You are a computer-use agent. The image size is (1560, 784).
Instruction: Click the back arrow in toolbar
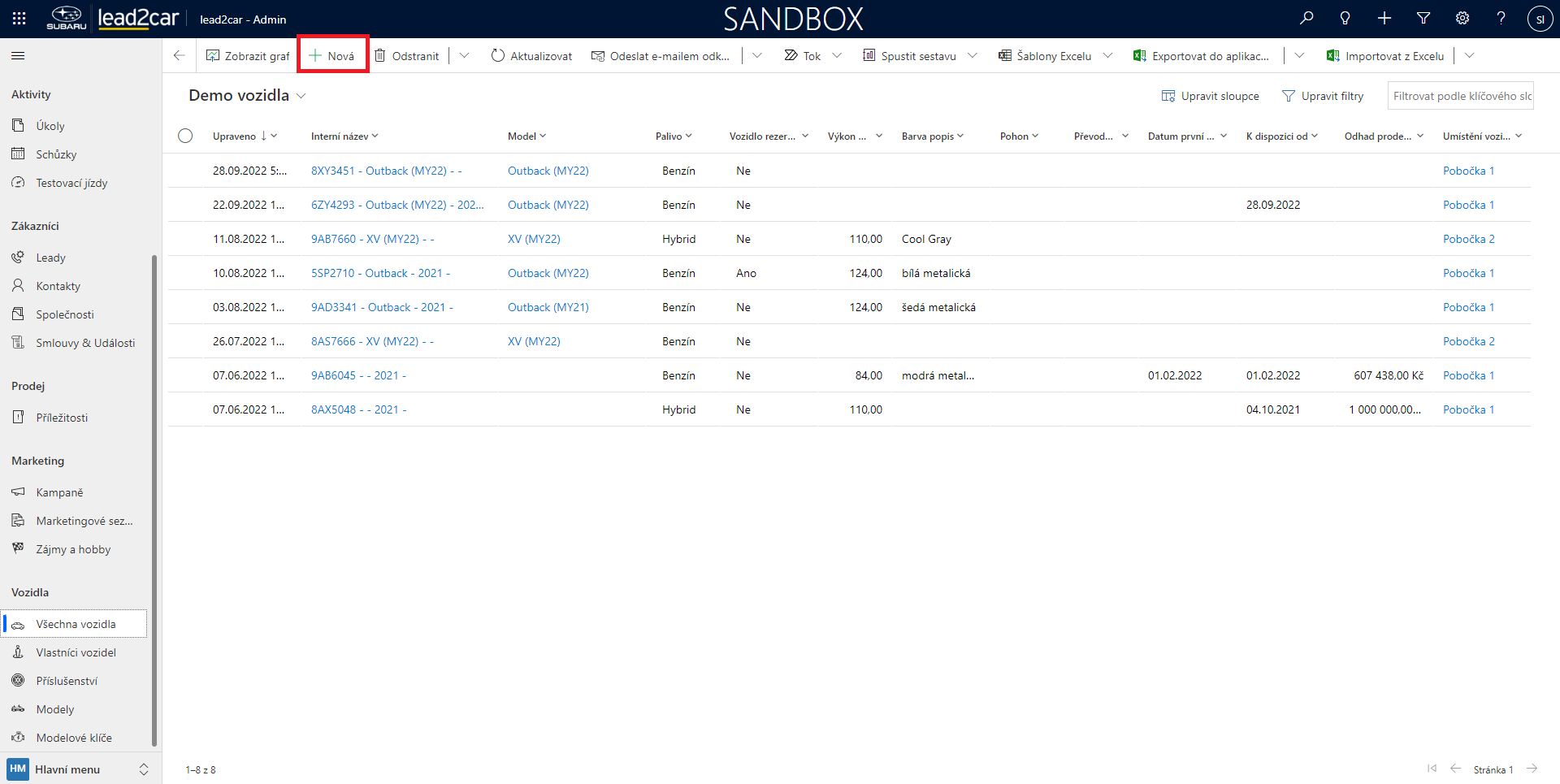click(x=180, y=56)
